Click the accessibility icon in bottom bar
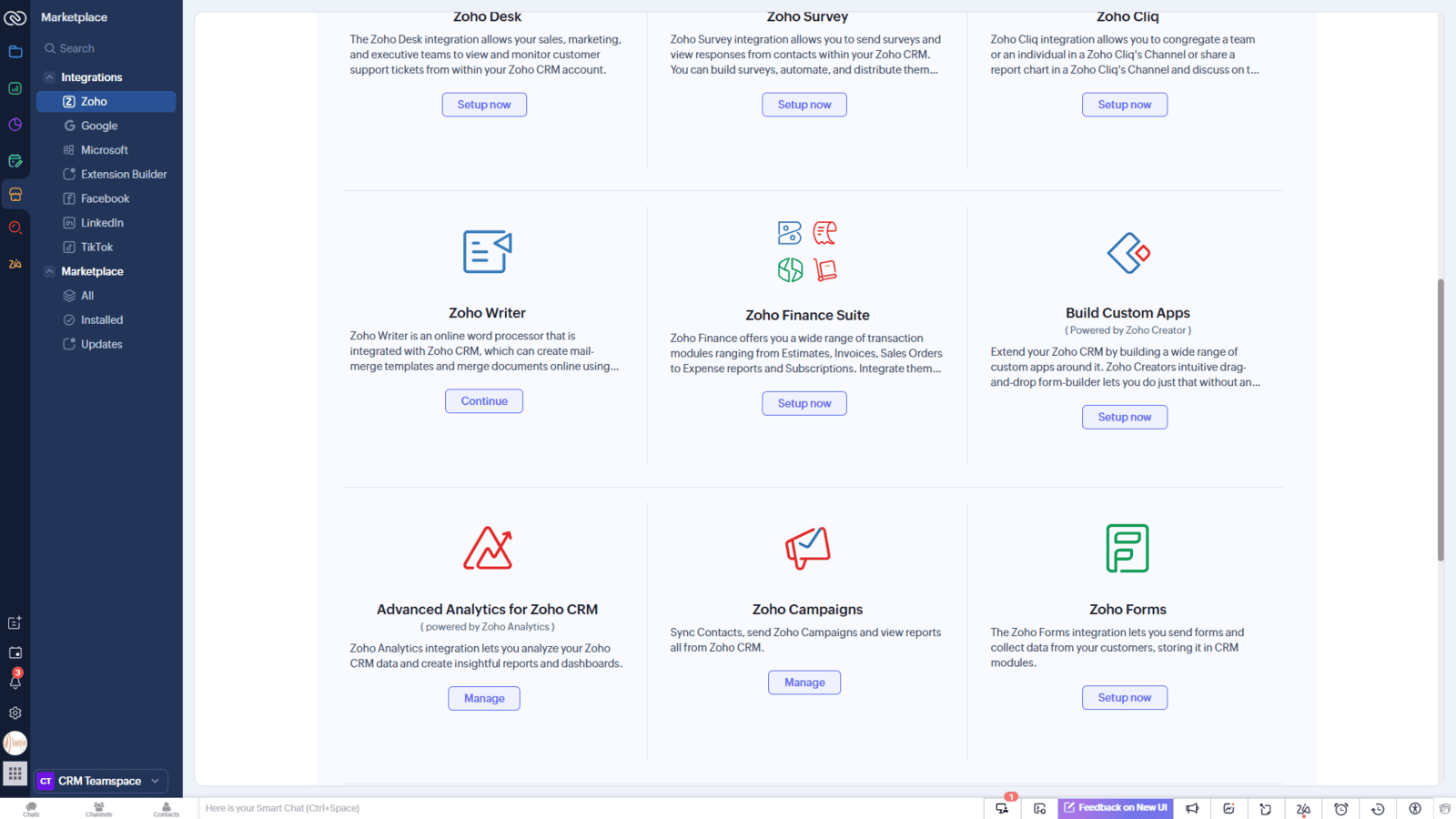 [1415, 808]
